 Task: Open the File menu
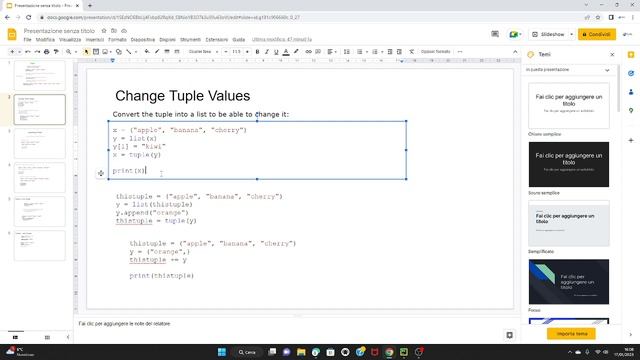tap(27, 40)
